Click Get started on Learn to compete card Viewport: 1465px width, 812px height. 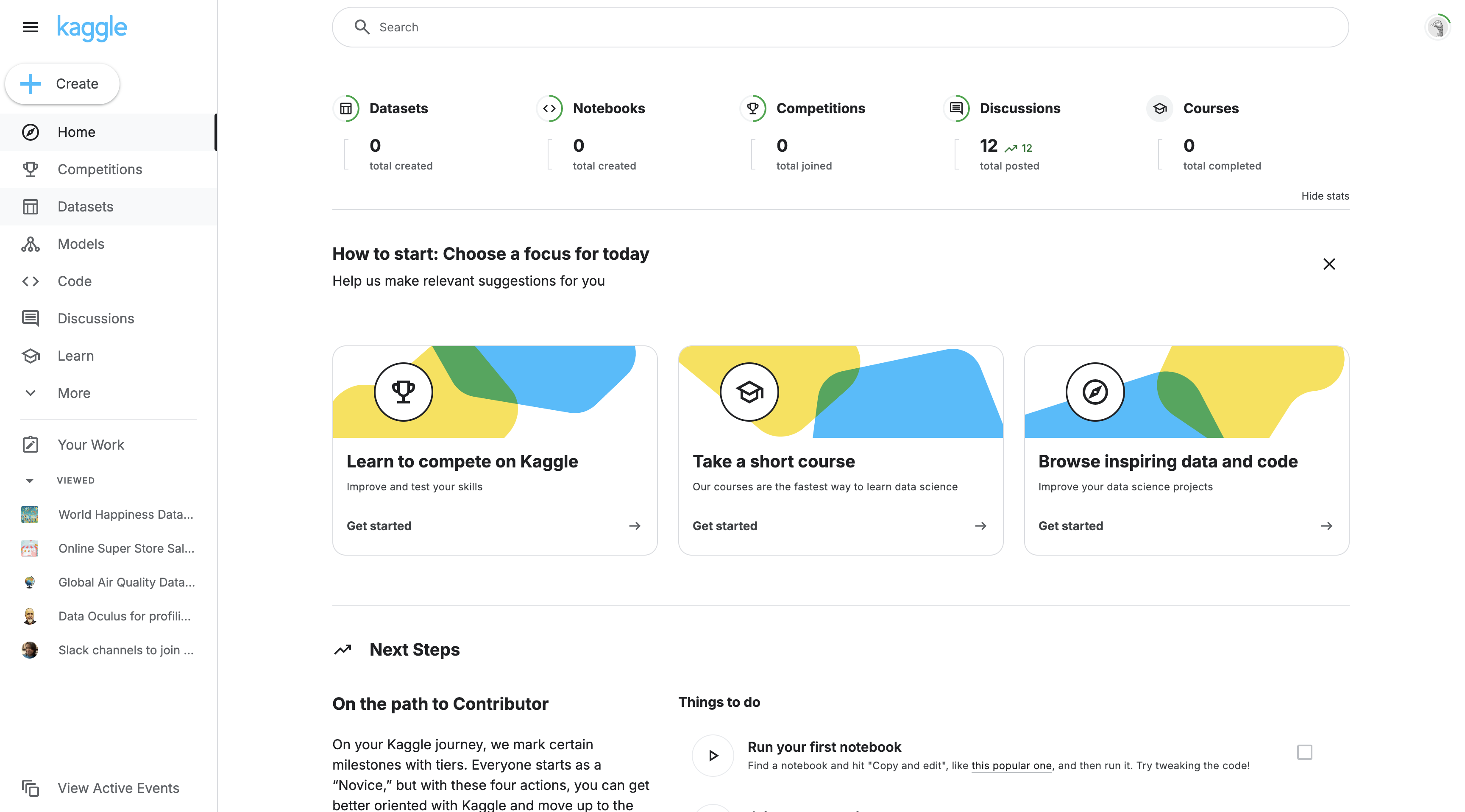(x=379, y=526)
